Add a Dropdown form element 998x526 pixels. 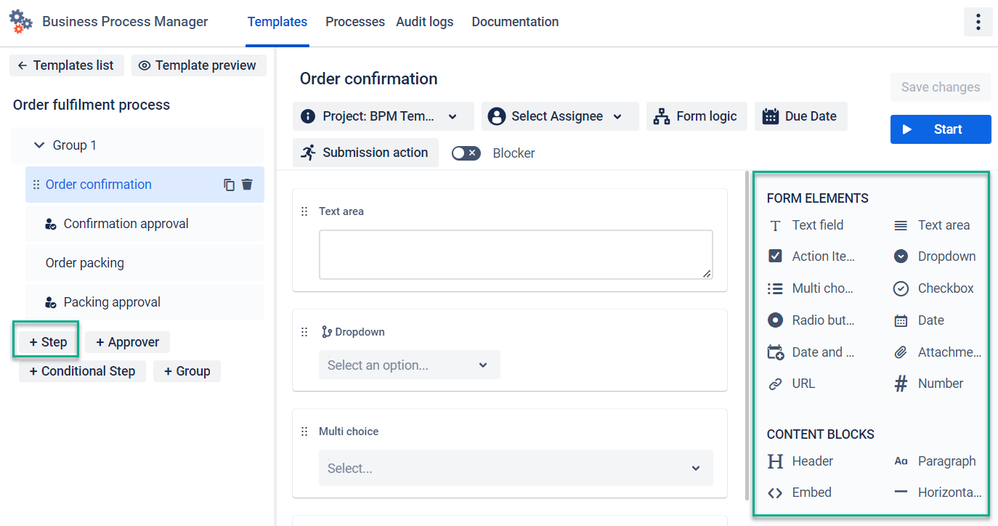point(936,256)
